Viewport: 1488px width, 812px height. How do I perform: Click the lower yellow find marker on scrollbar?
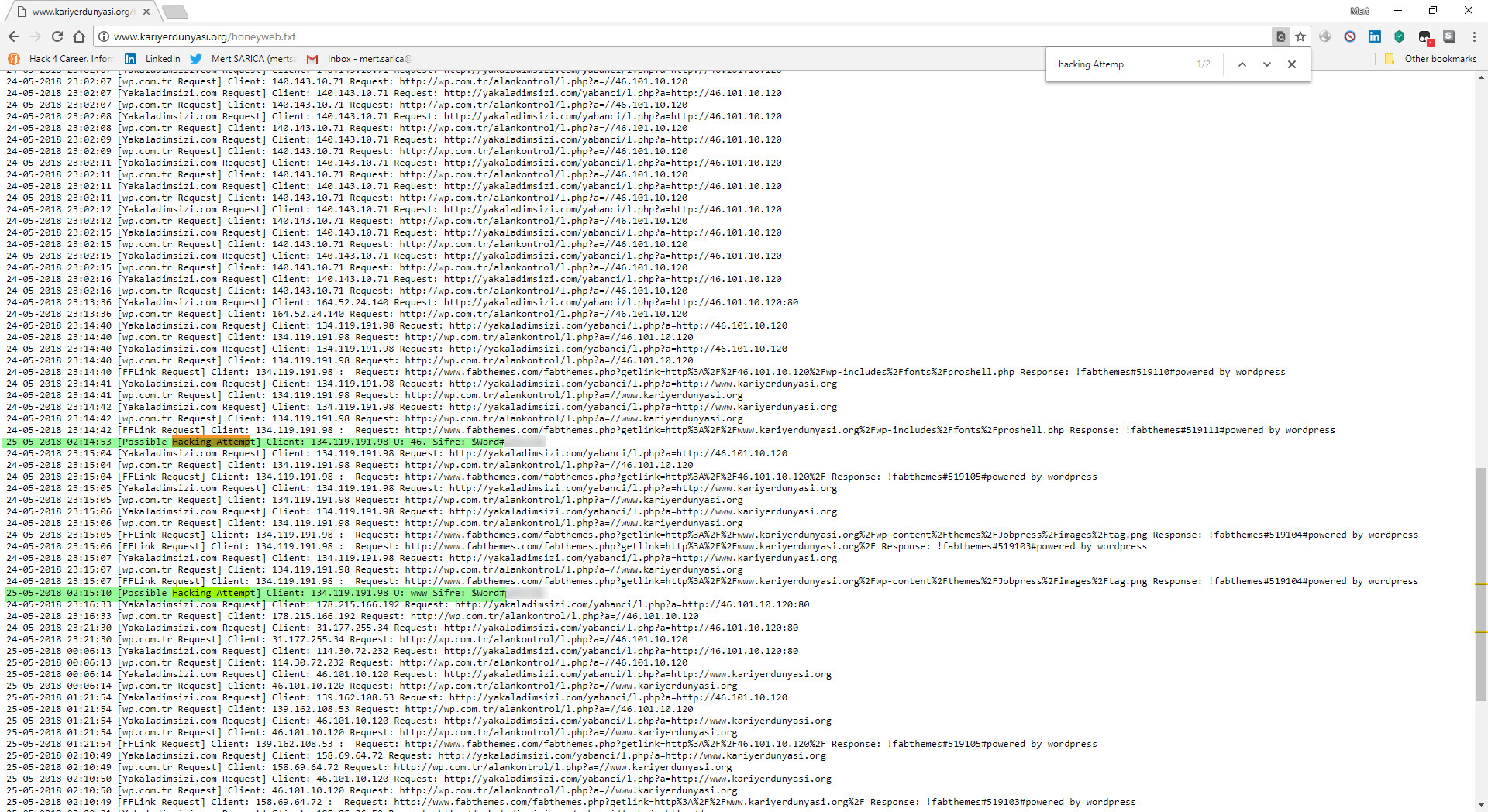point(1481,632)
